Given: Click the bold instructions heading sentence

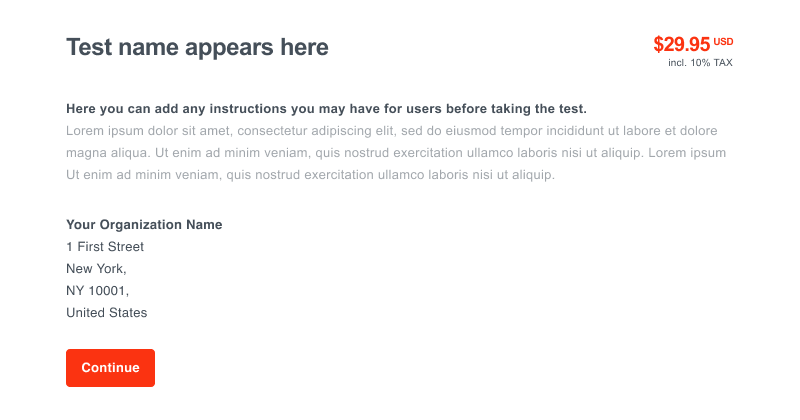Looking at the screenshot, I should 326,108.
